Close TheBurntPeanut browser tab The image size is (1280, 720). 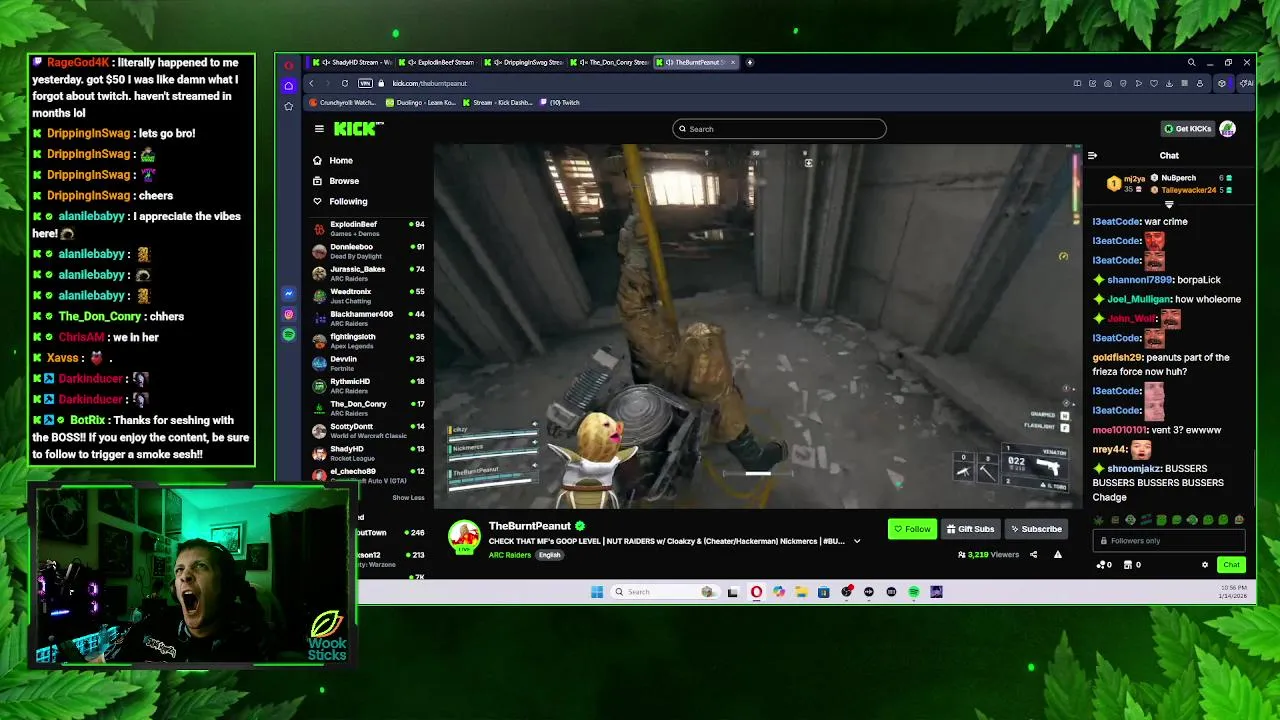[732, 62]
